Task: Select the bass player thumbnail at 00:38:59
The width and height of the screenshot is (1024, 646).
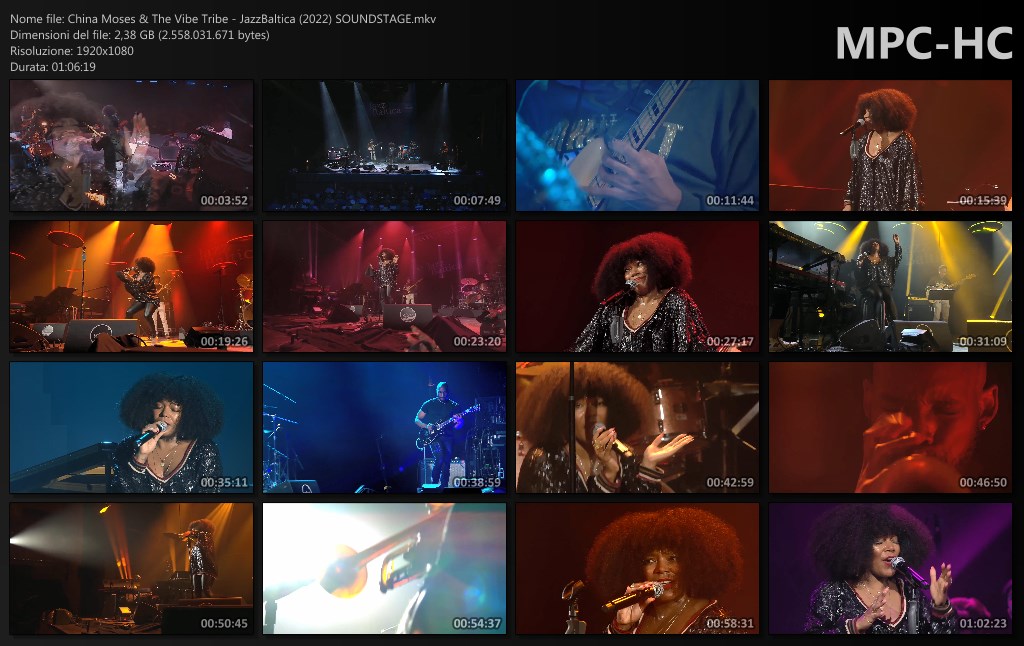Action: 384,428
